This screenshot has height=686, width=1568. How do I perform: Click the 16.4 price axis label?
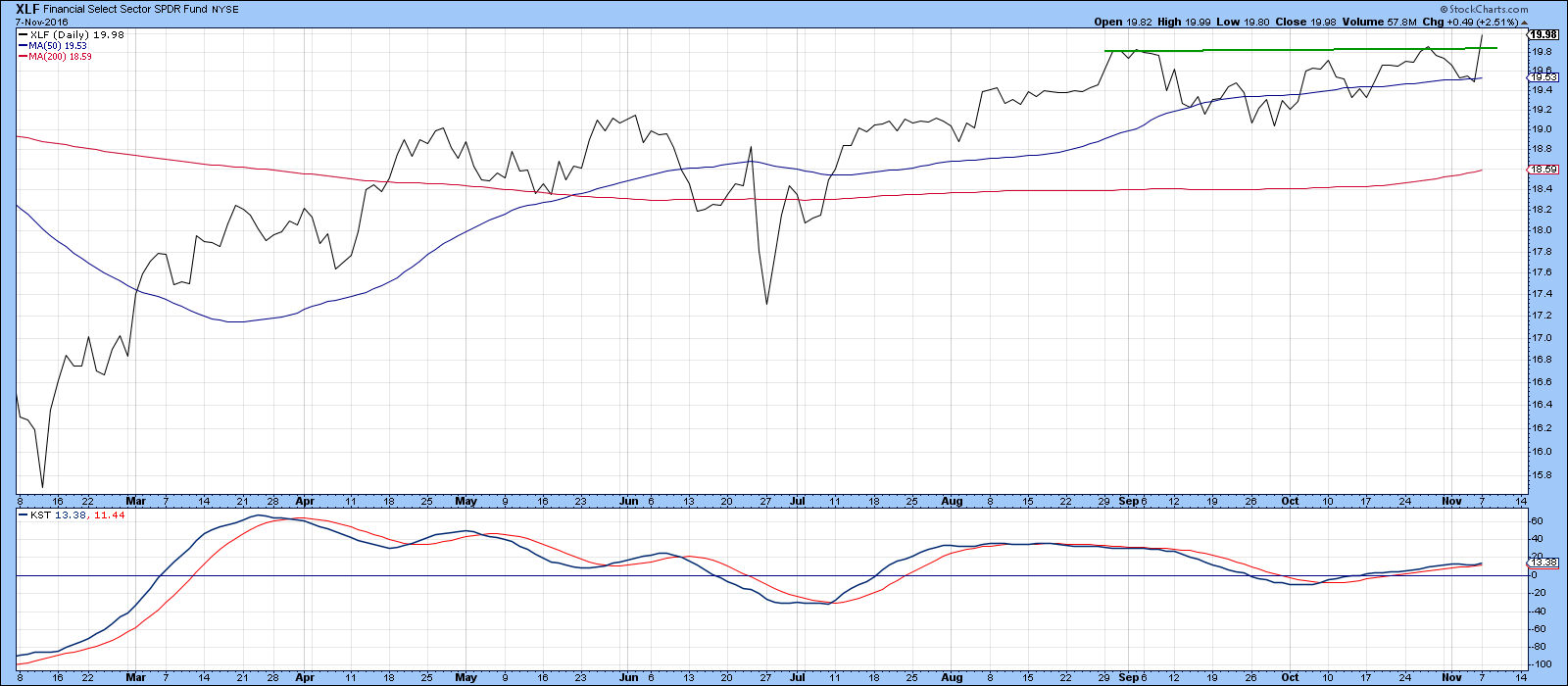coord(1541,405)
